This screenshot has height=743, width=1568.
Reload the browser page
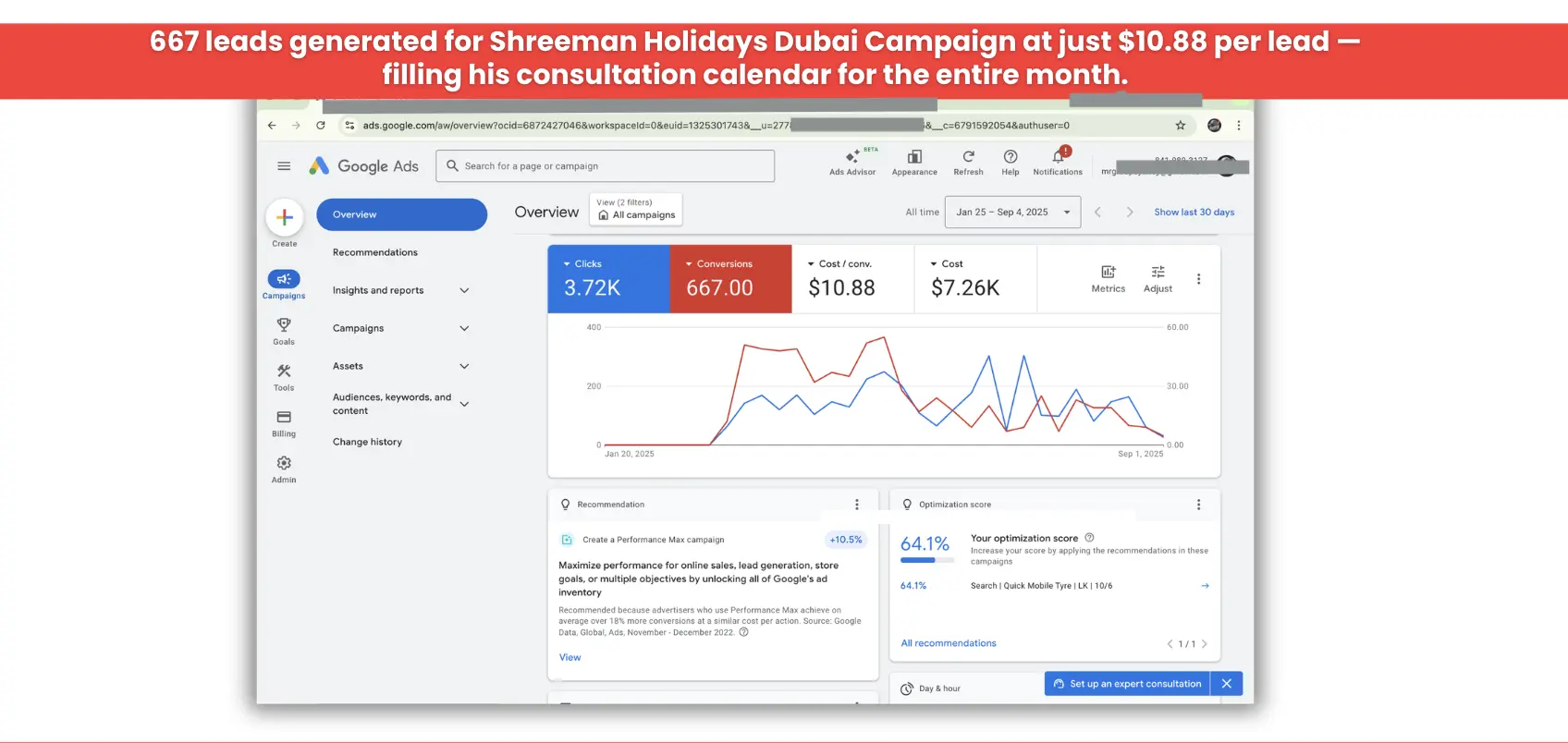click(321, 126)
